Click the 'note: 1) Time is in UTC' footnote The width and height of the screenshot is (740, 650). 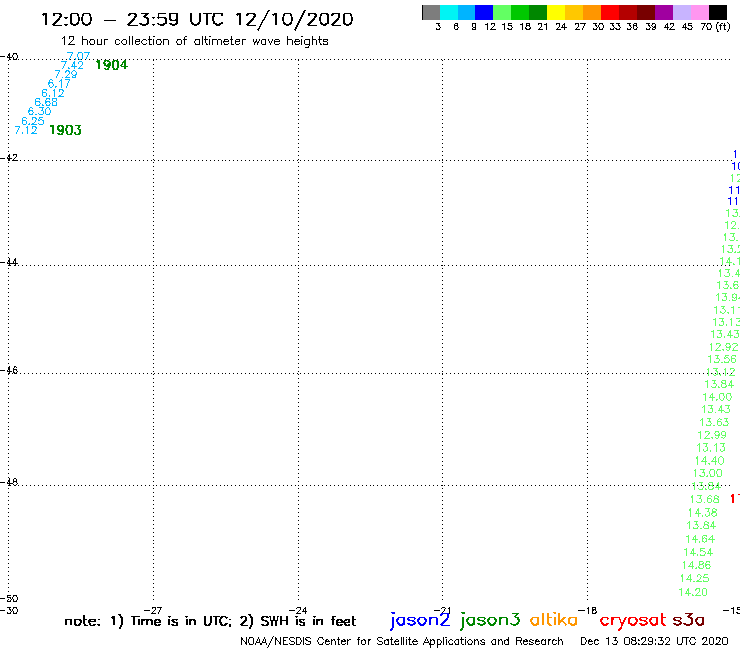tap(148, 621)
